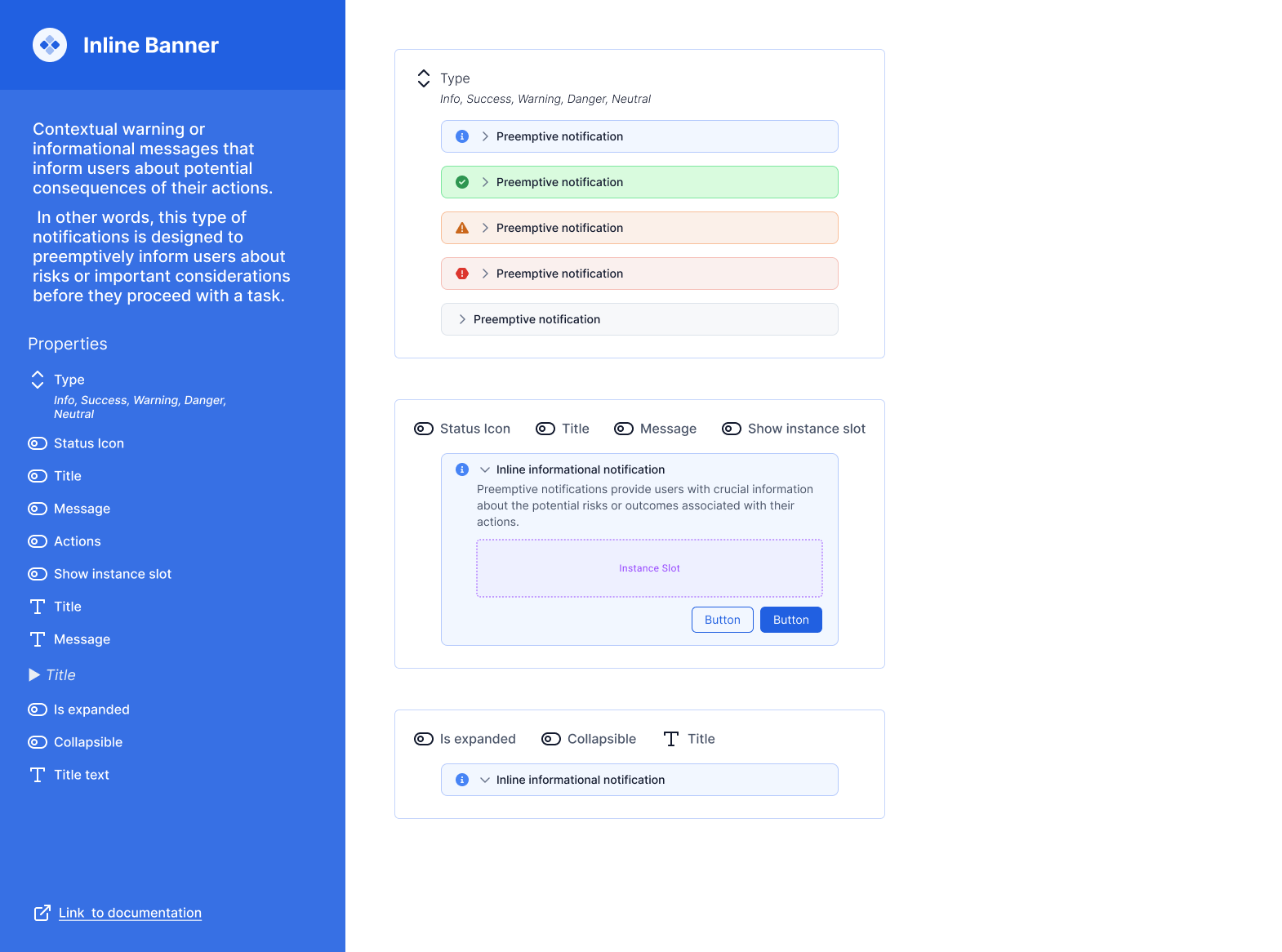Click the banner message paragraph text
The height and width of the screenshot is (952, 1282).
pos(645,505)
